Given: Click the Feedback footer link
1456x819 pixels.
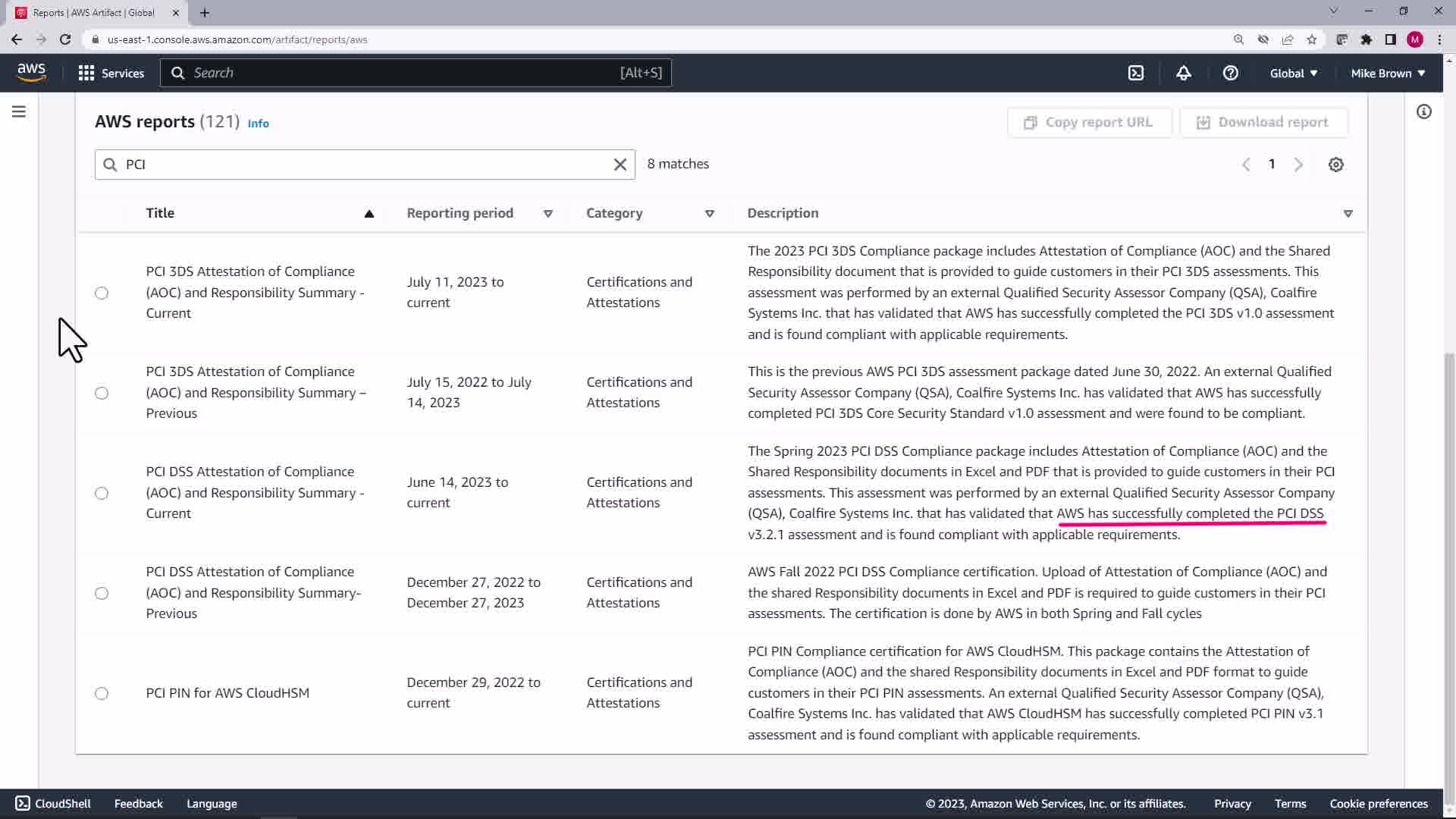Looking at the screenshot, I should click(x=138, y=804).
